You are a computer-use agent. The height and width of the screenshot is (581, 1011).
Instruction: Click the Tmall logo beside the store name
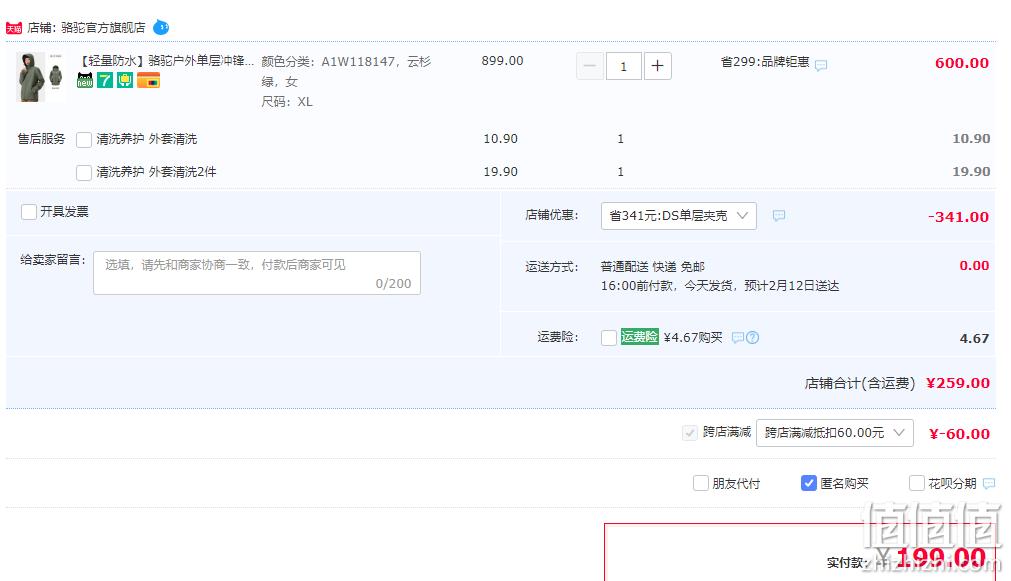pyautogui.click(x=14, y=28)
